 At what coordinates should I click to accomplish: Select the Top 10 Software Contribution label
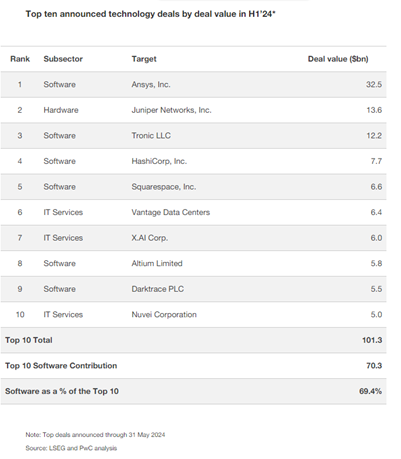[61, 366]
